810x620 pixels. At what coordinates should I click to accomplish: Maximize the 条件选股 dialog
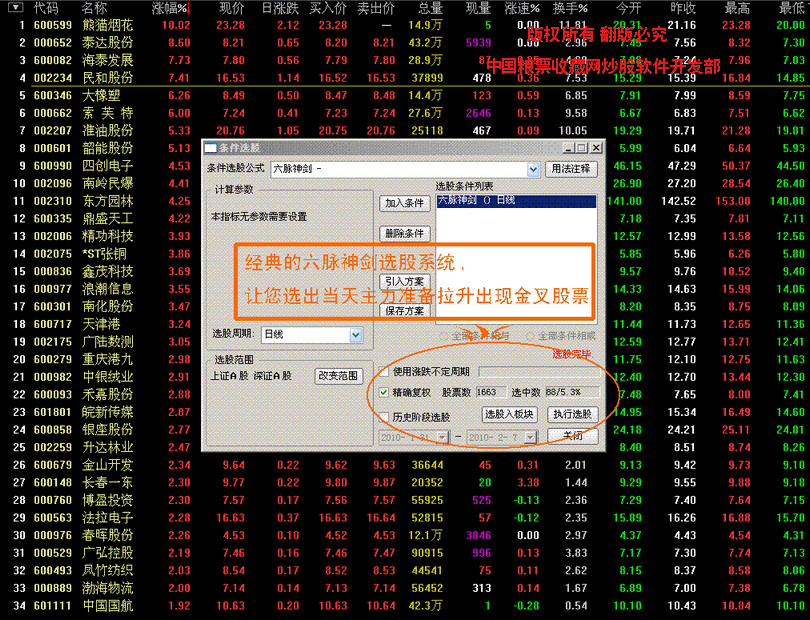pos(582,148)
